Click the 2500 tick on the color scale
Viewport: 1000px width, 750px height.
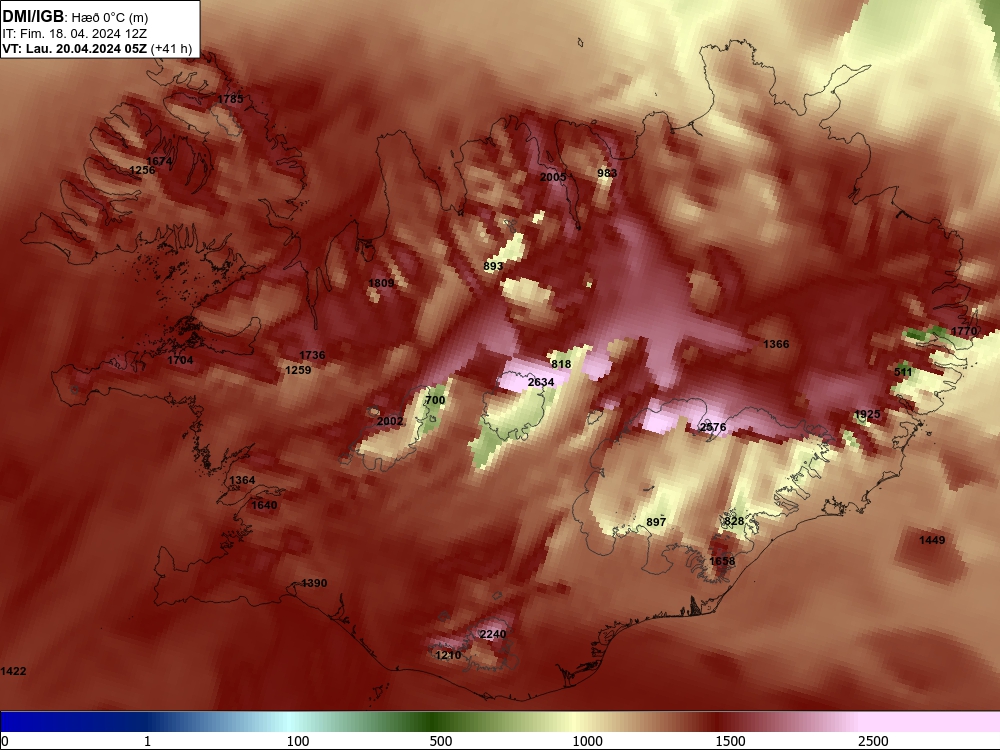tap(873, 741)
